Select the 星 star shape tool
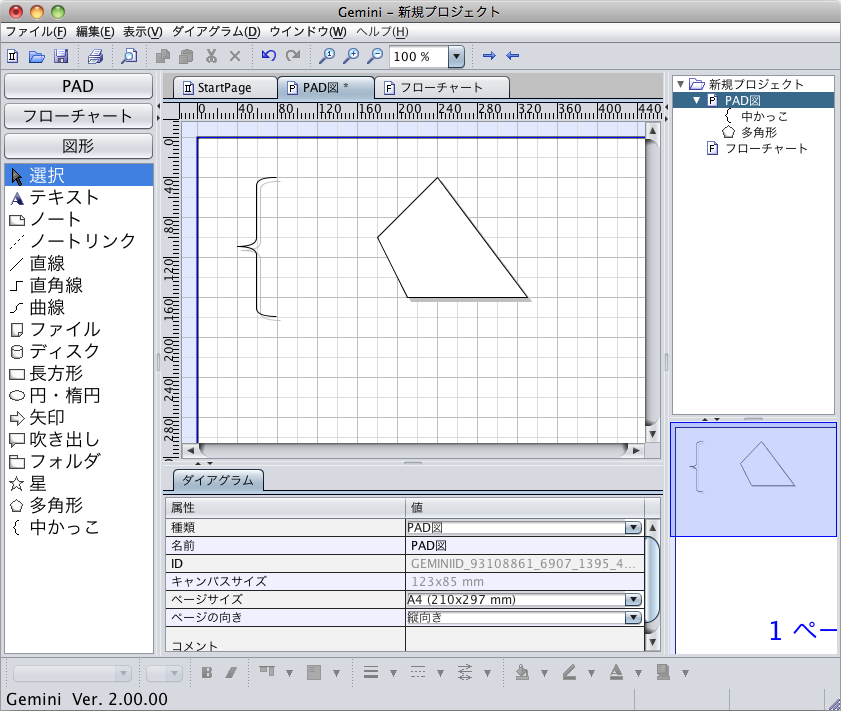841x711 pixels. tap(79, 483)
